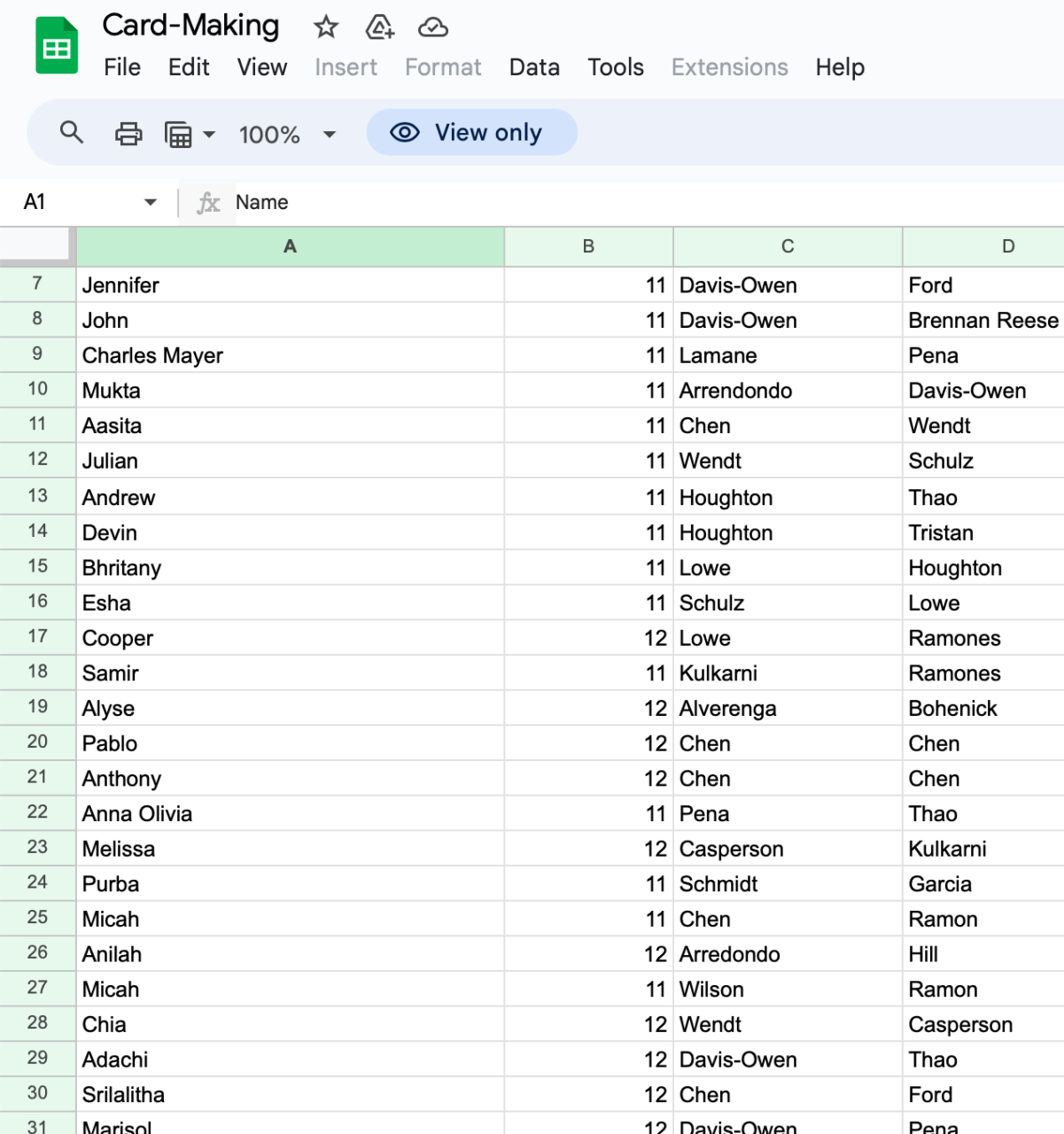
Task: Click the cell containing Alverenga
Action: click(788, 708)
